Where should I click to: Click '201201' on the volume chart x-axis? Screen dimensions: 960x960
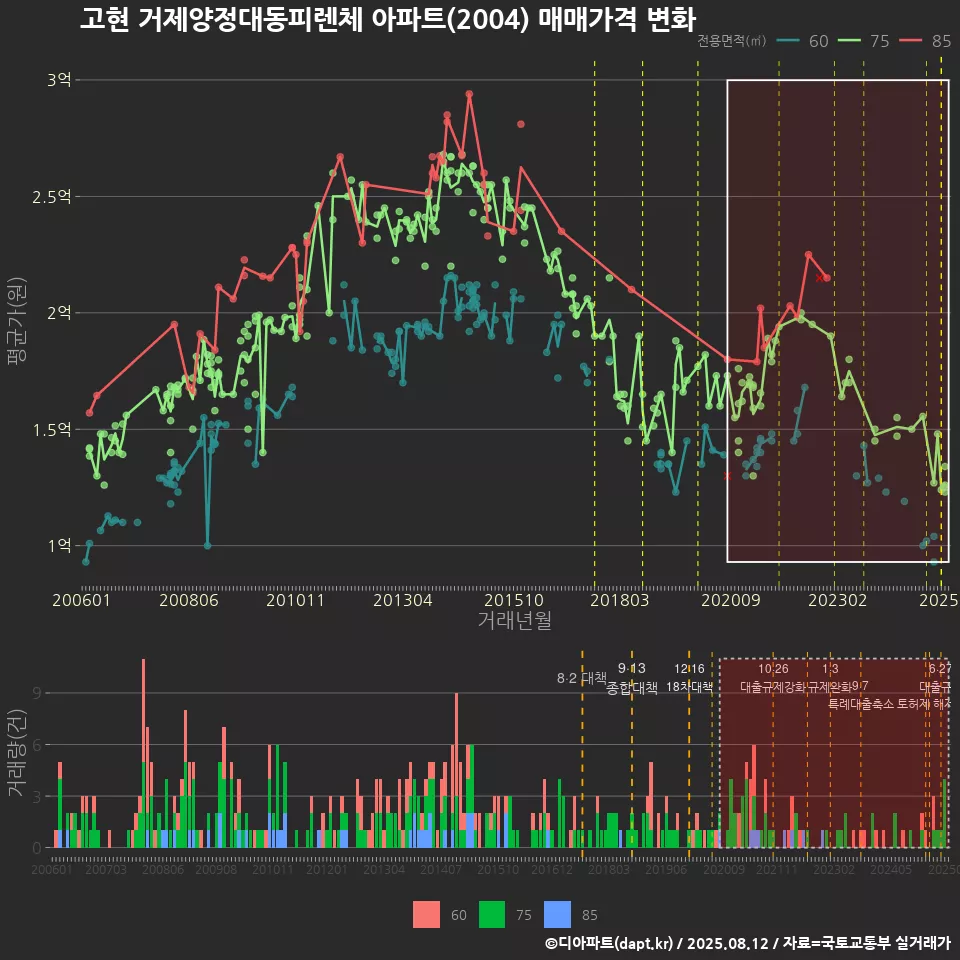coord(327,869)
